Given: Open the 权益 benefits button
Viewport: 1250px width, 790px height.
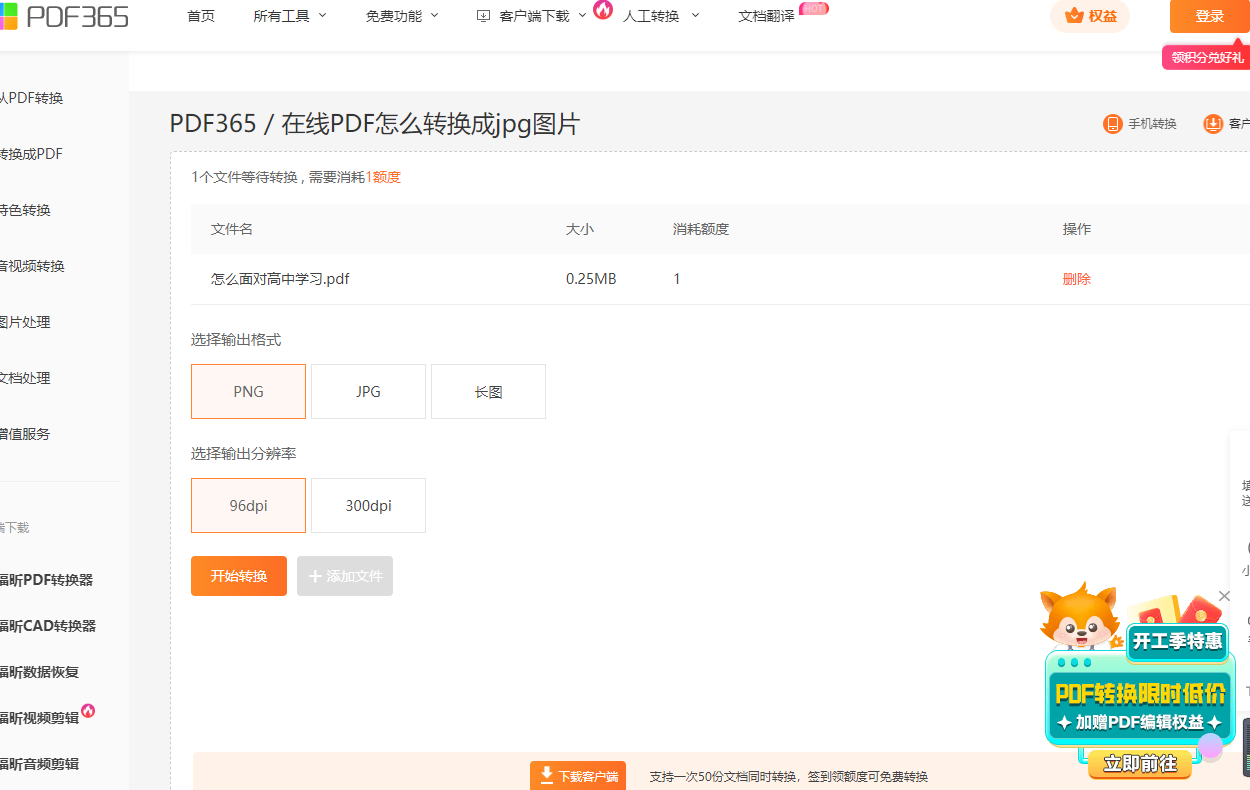Looking at the screenshot, I should pyautogui.click(x=1090, y=16).
